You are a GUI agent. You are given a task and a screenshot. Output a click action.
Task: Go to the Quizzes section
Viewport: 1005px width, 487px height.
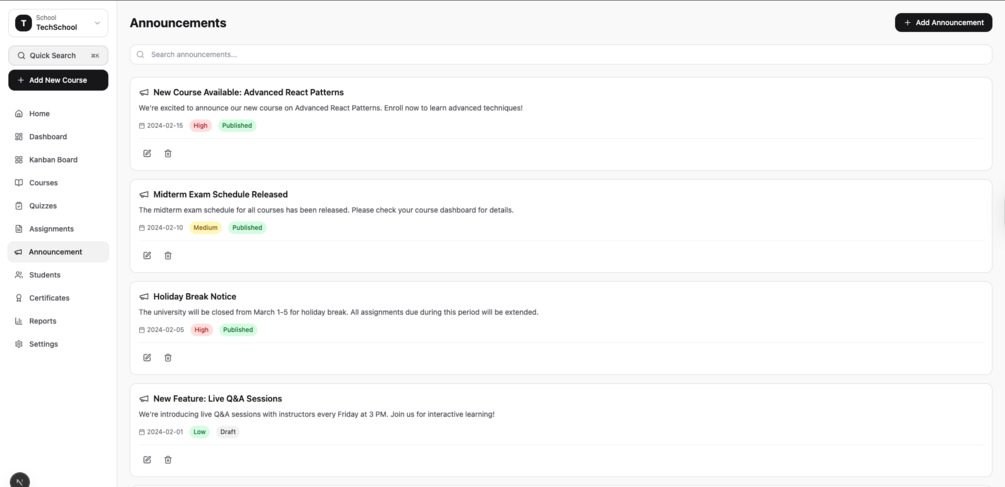(x=43, y=206)
